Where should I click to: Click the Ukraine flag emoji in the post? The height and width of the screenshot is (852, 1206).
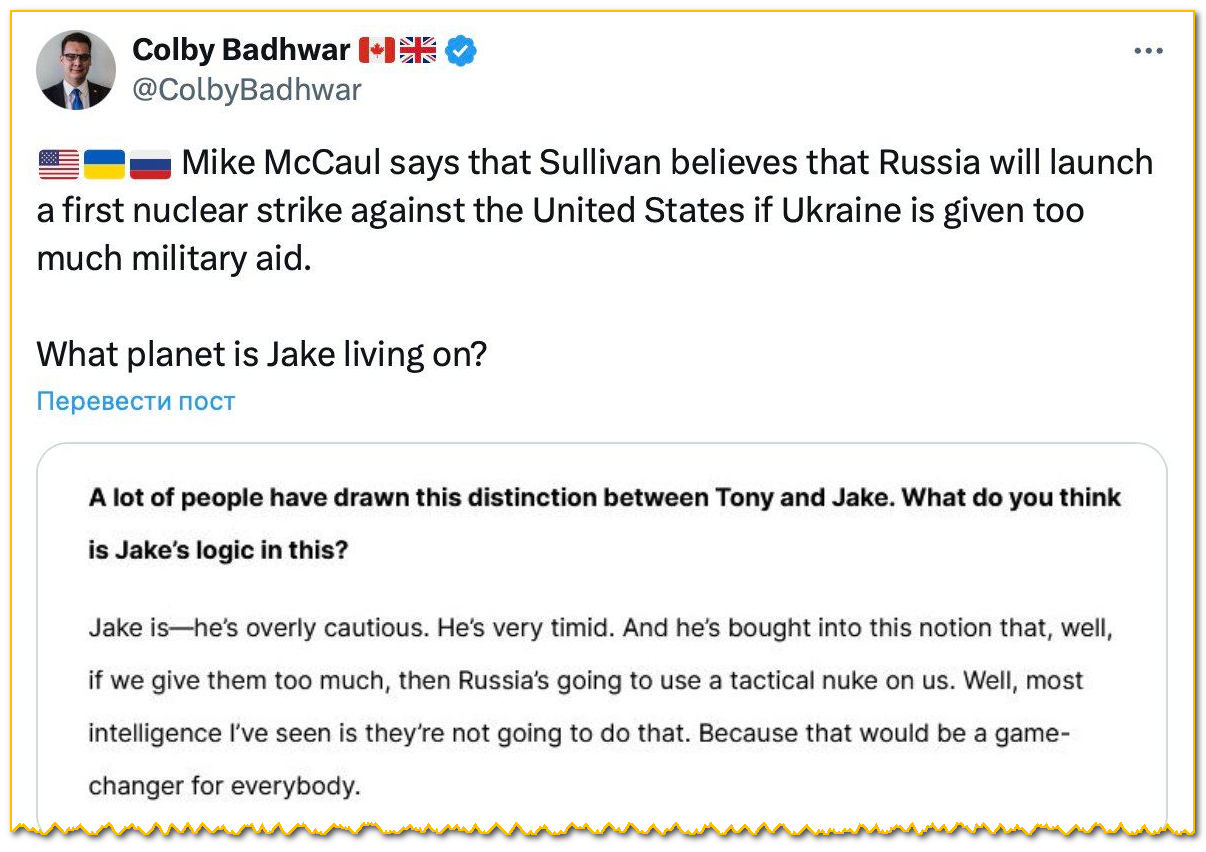[104, 163]
